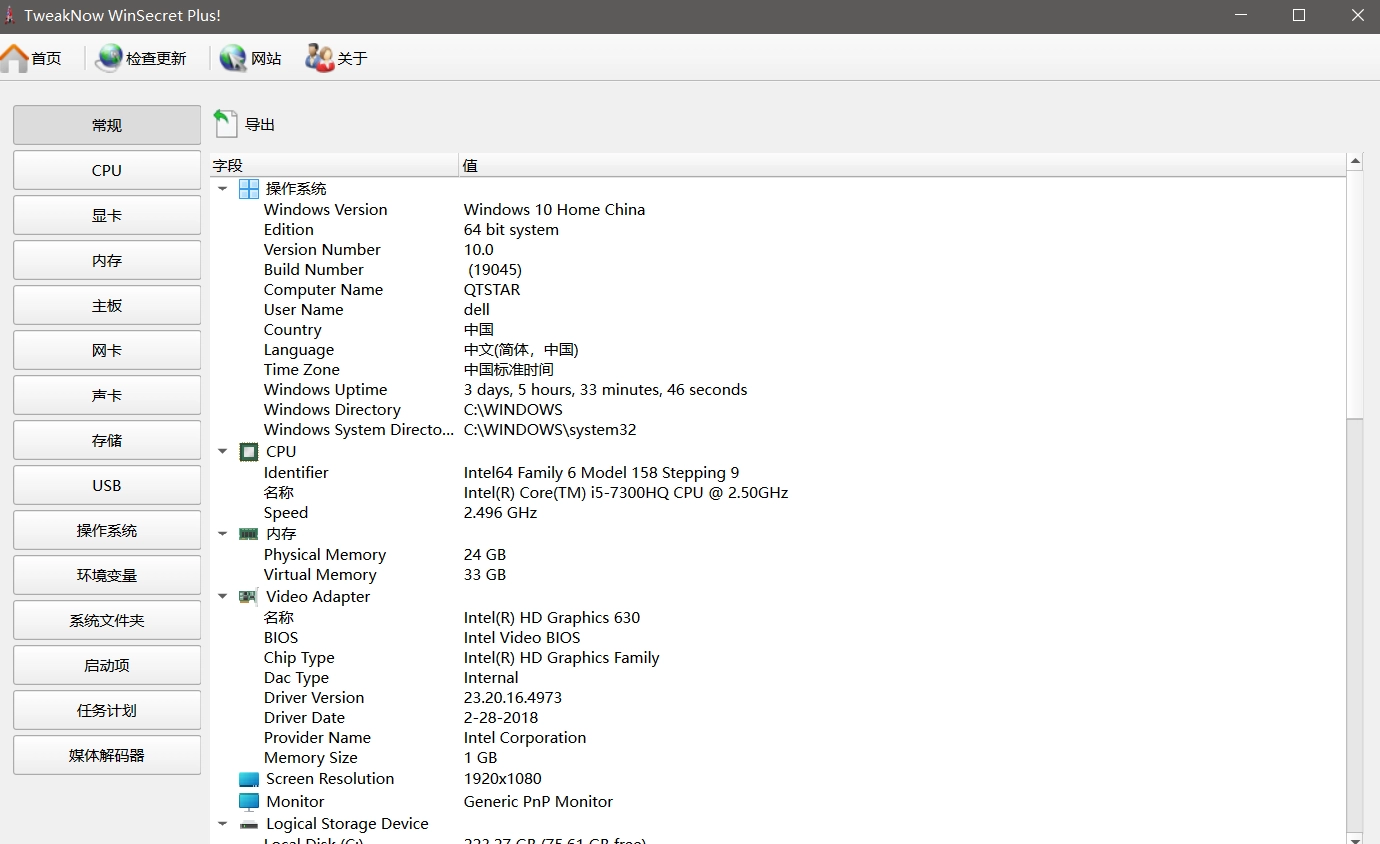Open the 任务计划 section
This screenshot has width=1380, height=844.
pyautogui.click(x=107, y=710)
